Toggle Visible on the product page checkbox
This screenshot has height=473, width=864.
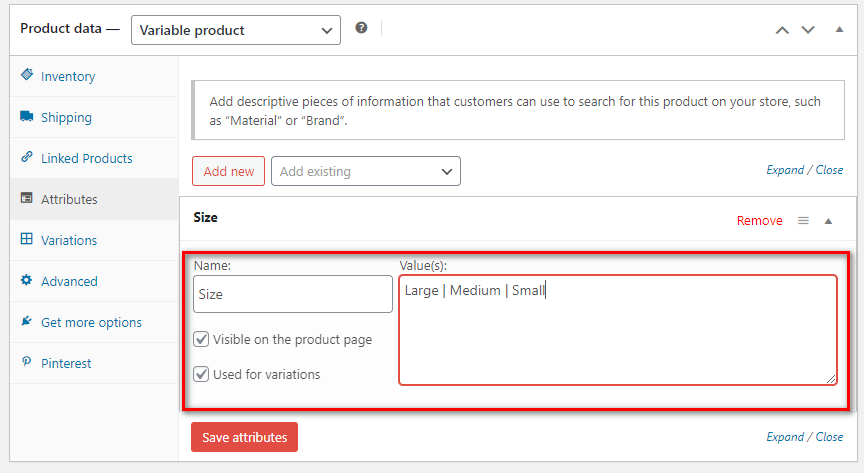(201, 339)
